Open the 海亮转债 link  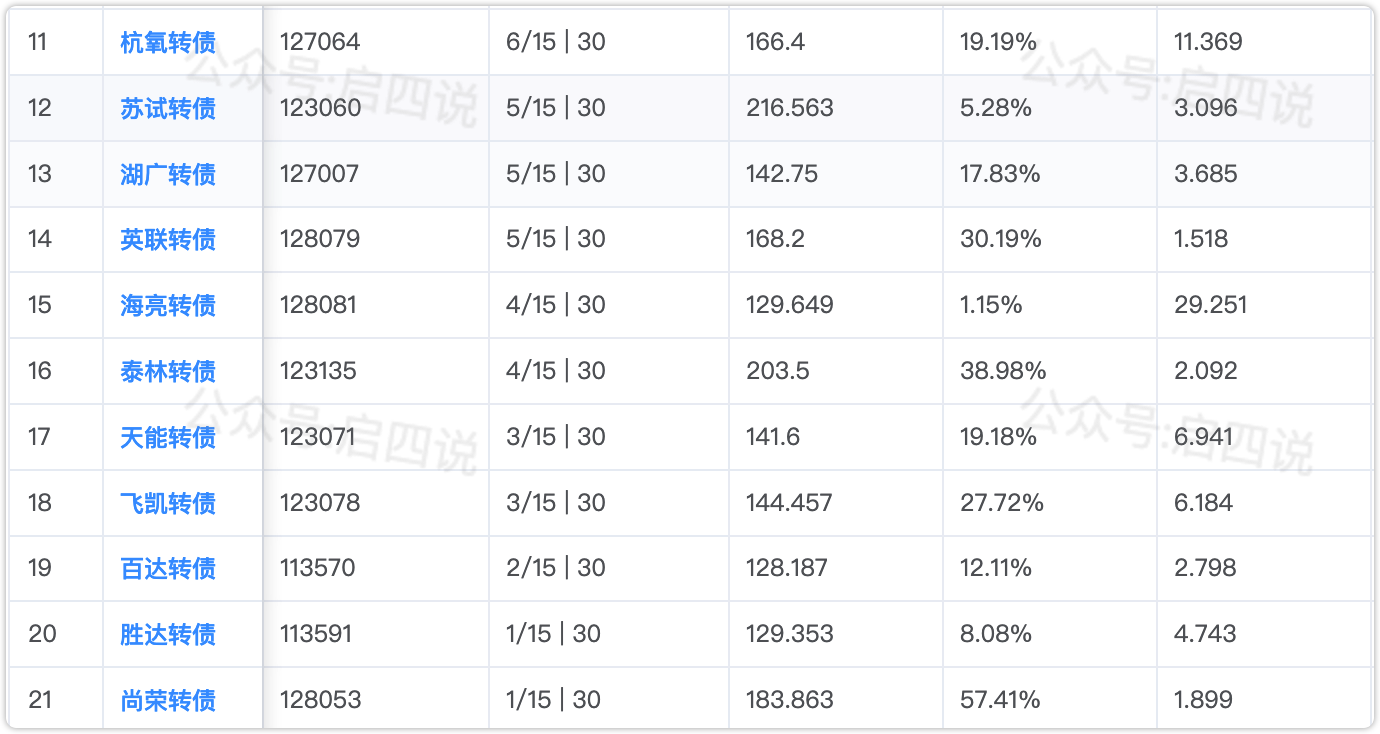click(x=168, y=305)
